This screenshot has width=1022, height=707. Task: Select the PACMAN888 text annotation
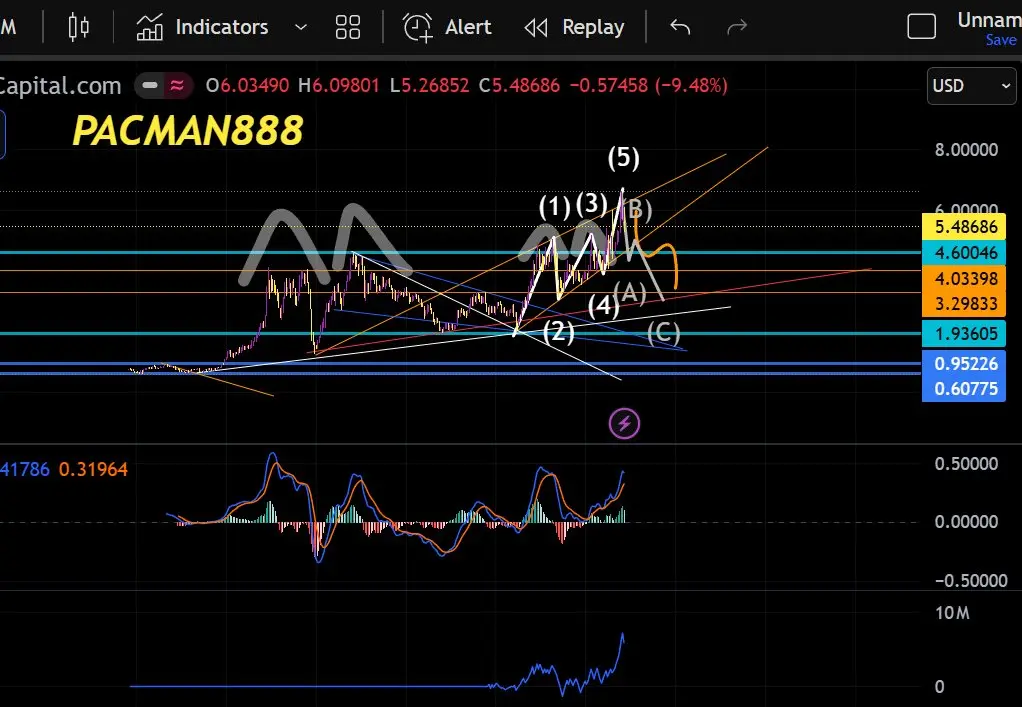click(x=188, y=130)
